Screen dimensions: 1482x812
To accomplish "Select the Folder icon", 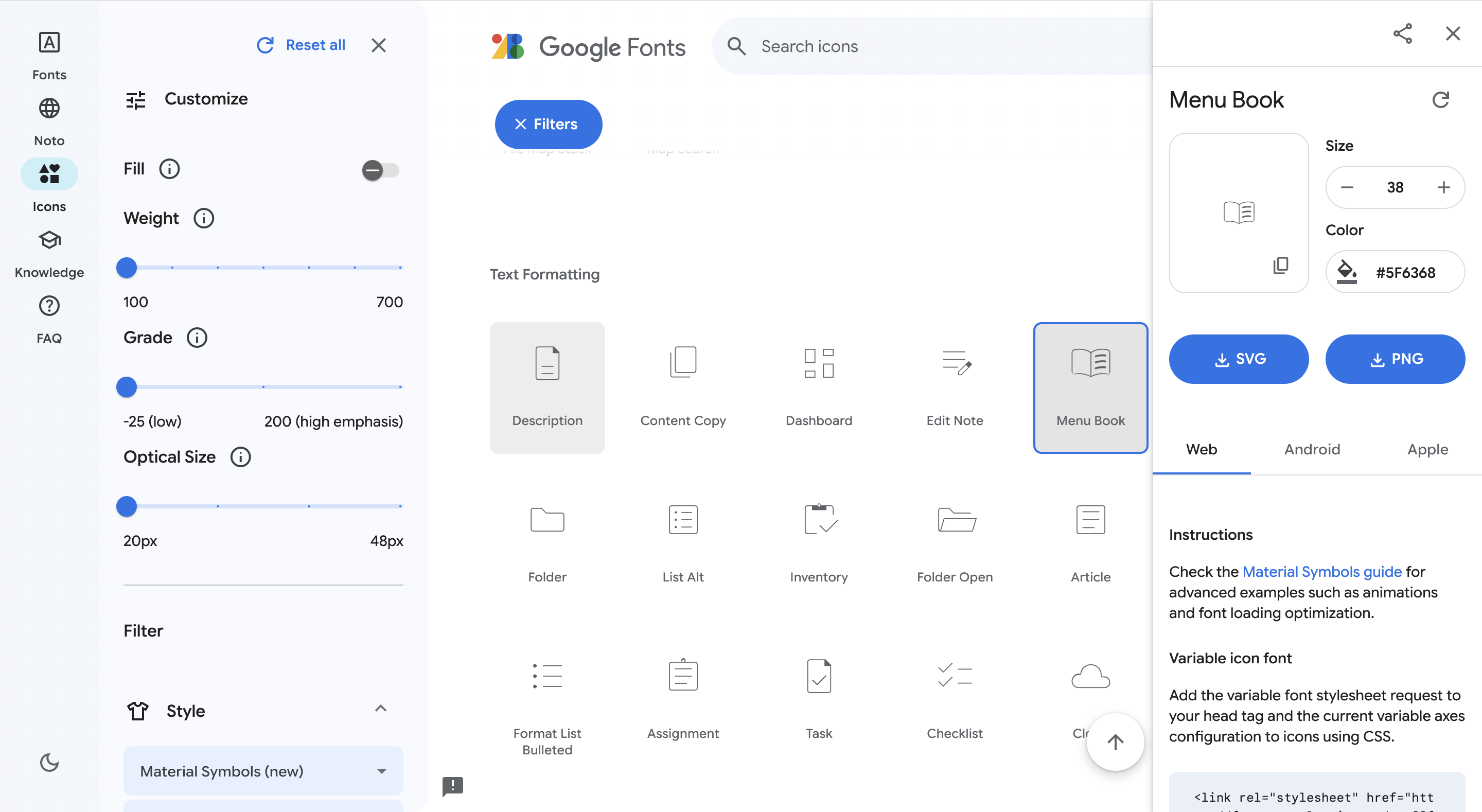I will (547, 544).
